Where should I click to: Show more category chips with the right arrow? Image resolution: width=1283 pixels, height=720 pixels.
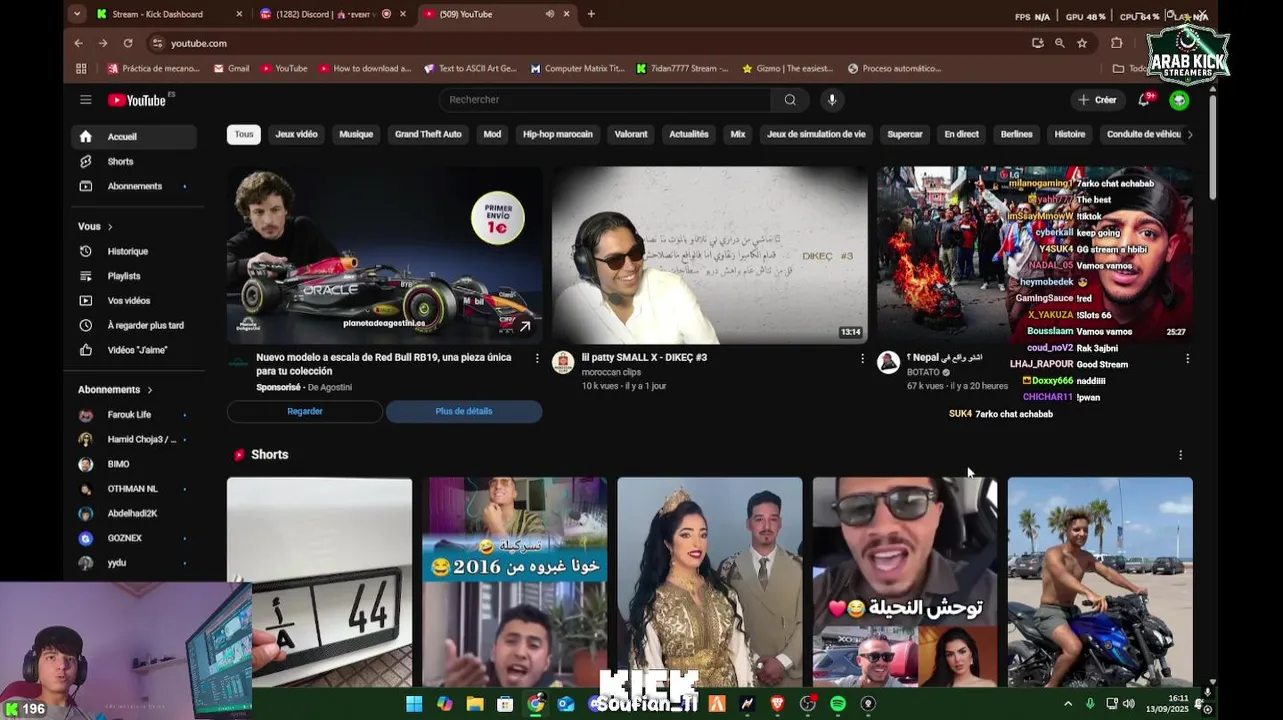click(x=1189, y=134)
